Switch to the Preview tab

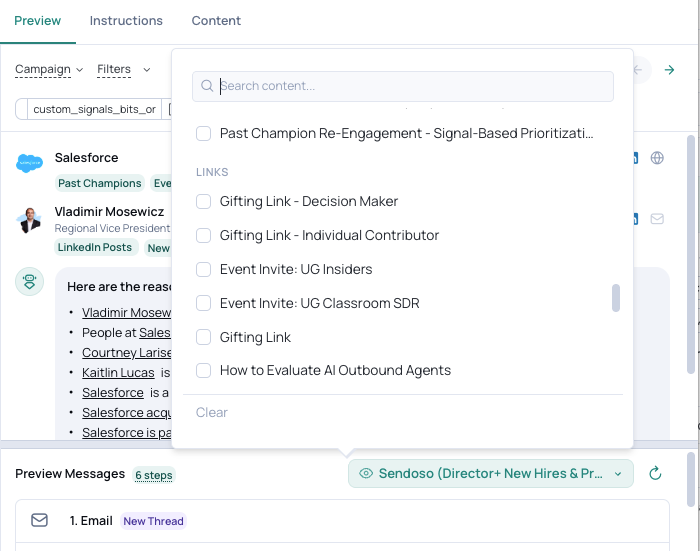(x=38, y=21)
